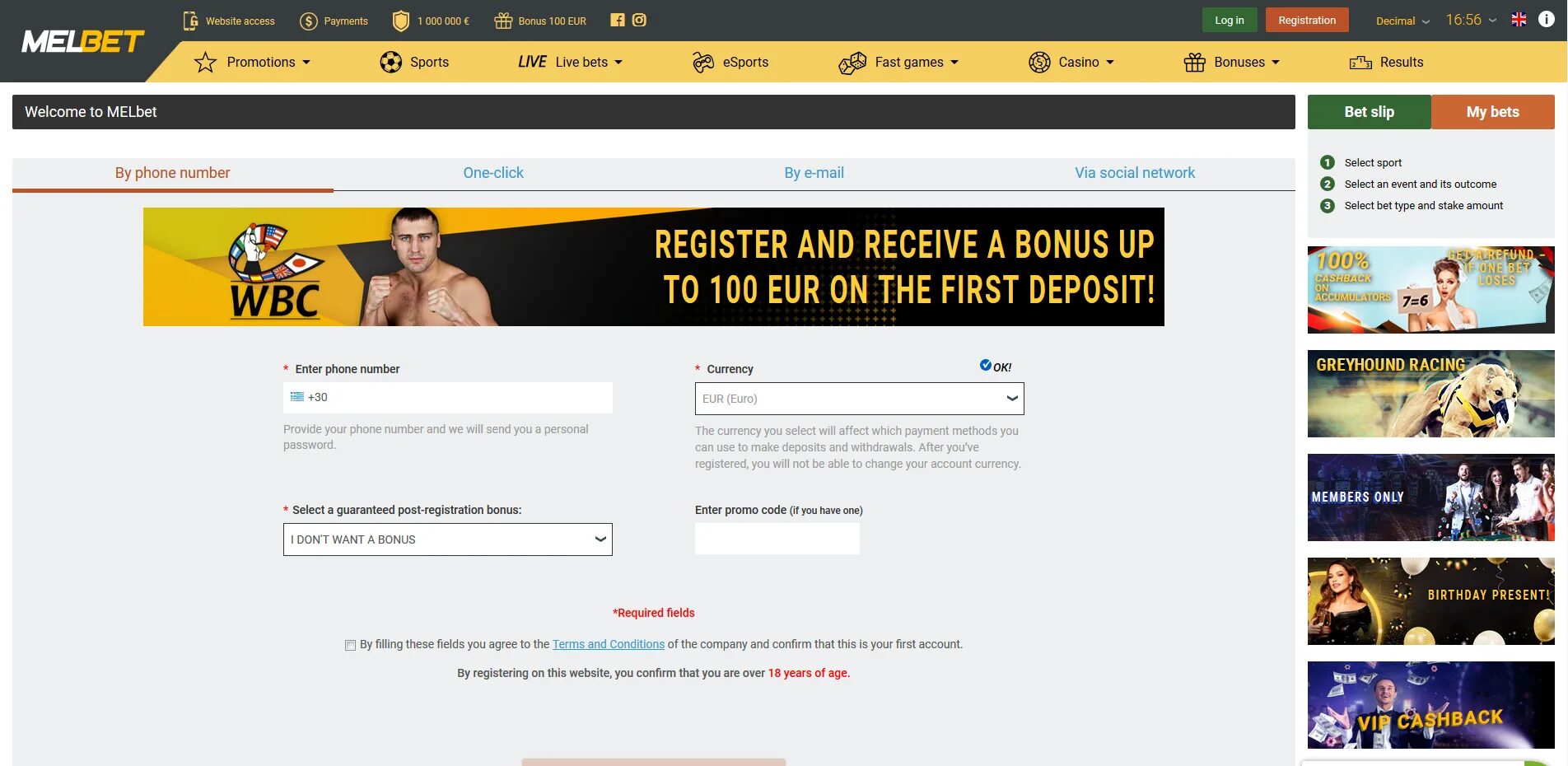The height and width of the screenshot is (766, 1568).
Task: Open the Greyhound Racing banner thumbnail
Action: click(1431, 394)
